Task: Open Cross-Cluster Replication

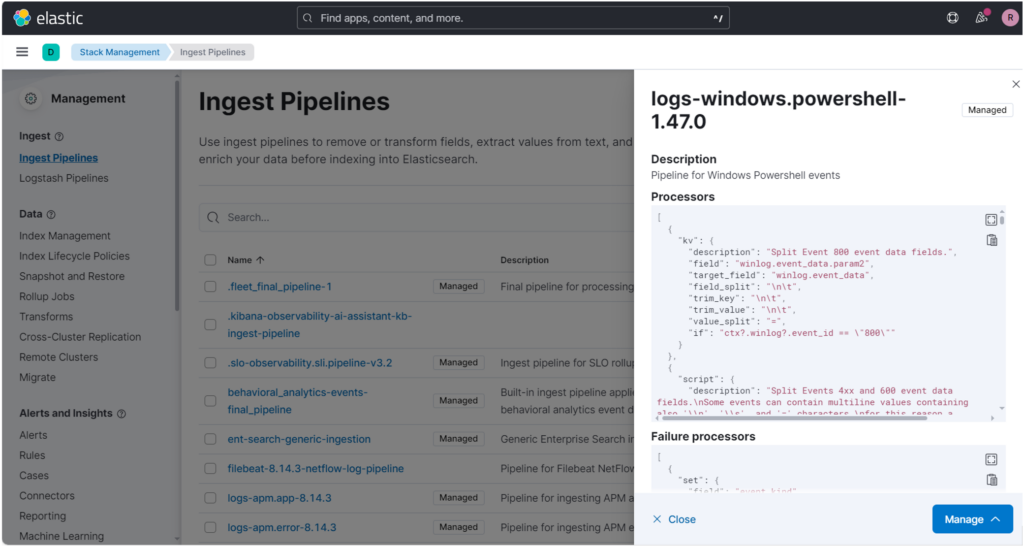Action: 80,337
